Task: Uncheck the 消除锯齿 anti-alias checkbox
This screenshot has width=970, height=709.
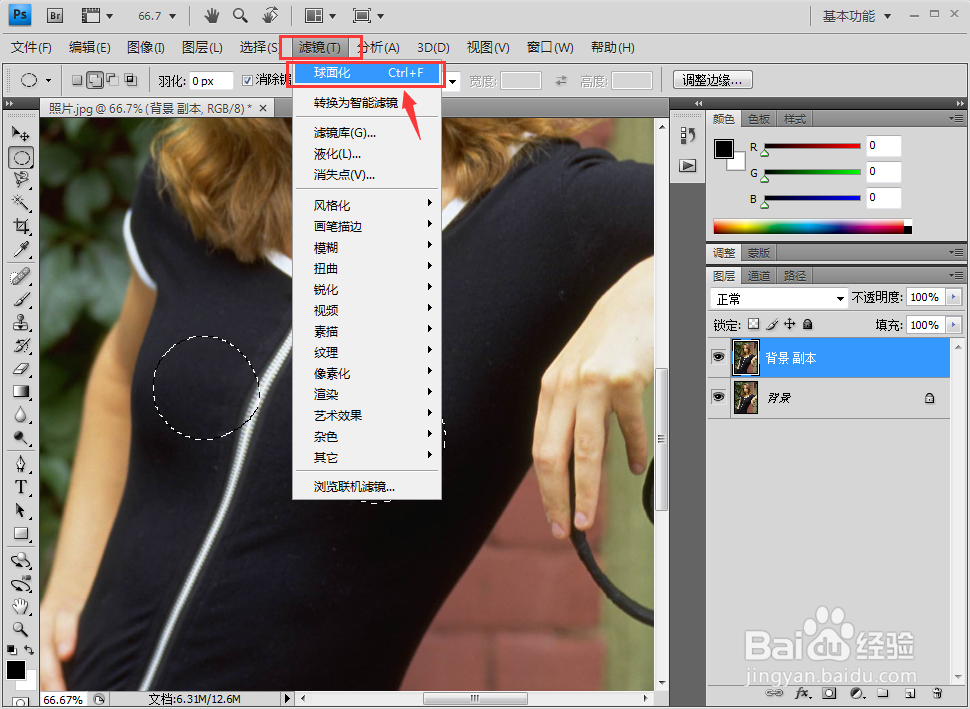Action: coord(246,79)
